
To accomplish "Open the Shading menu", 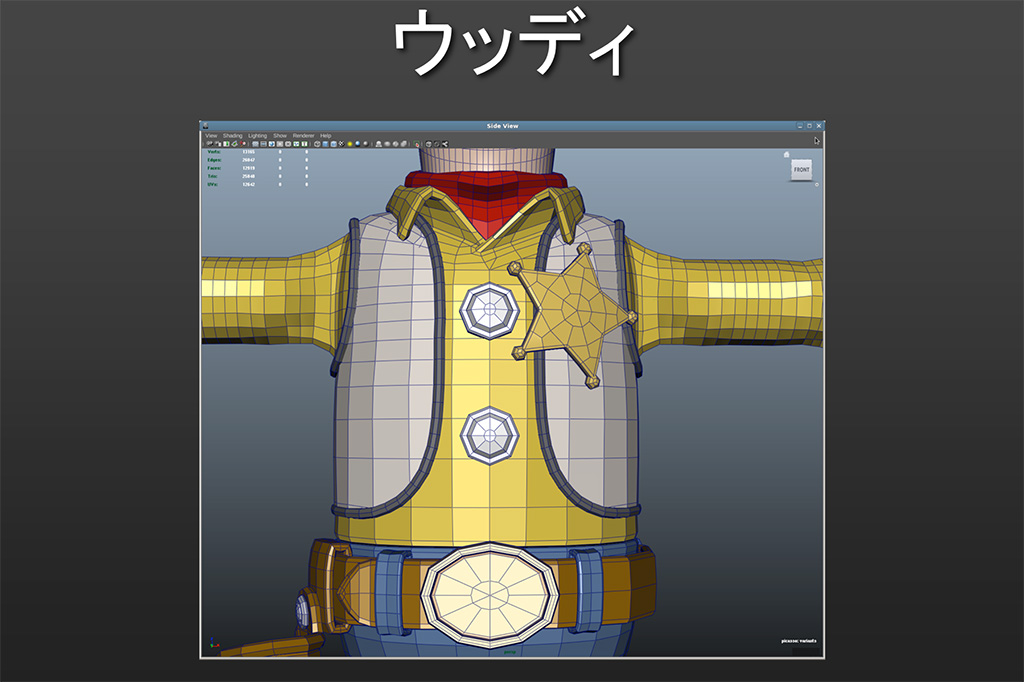I will [232, 136].
